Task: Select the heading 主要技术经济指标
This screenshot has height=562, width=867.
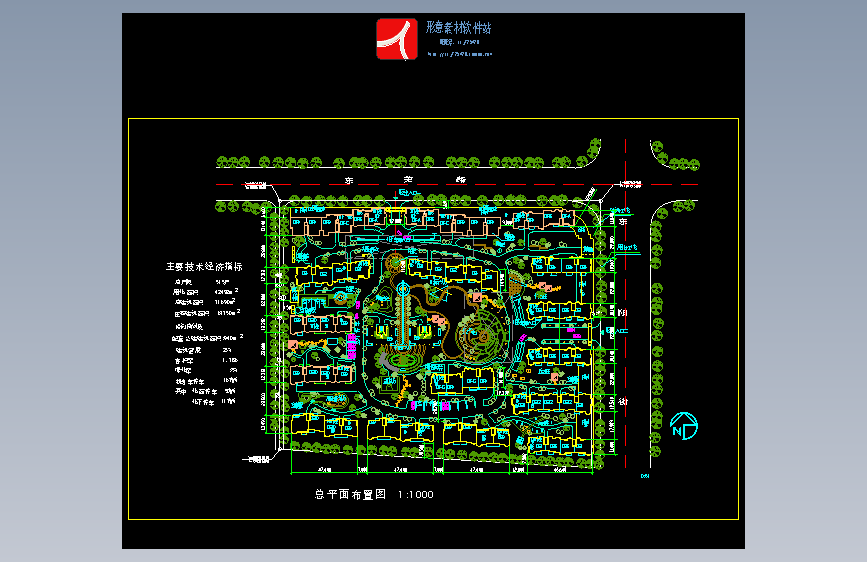Action: tap(204, 267)
